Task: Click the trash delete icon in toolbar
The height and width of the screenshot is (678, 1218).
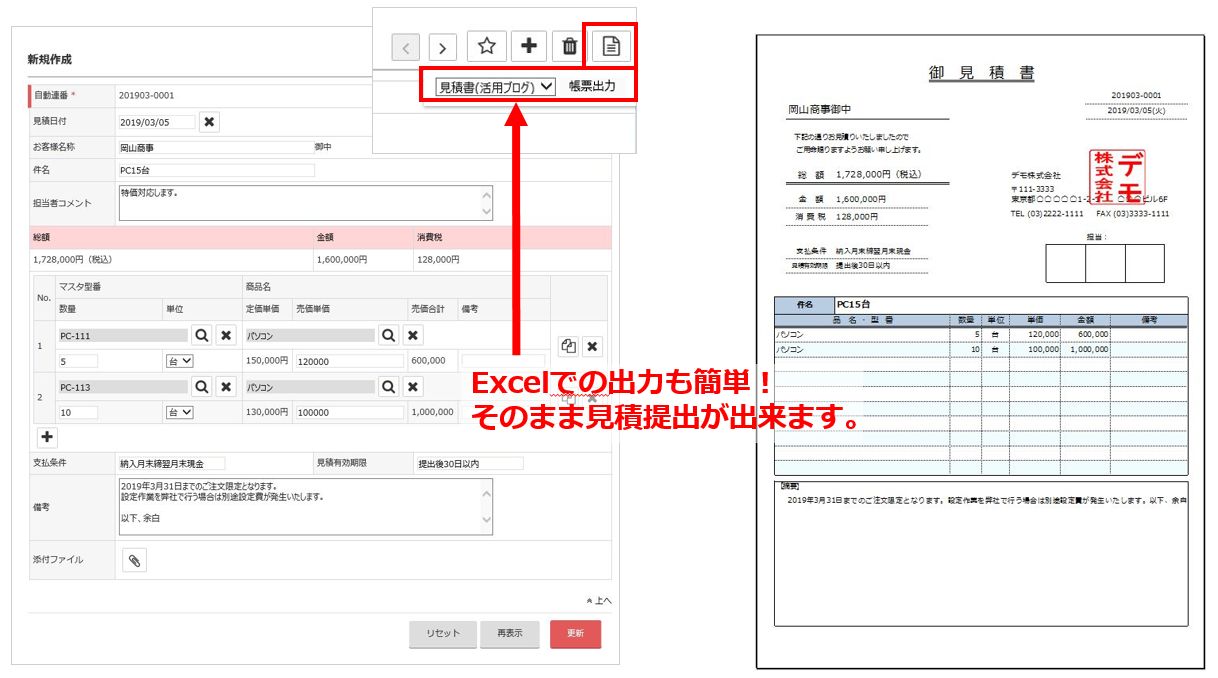Action: click(569, 46)
